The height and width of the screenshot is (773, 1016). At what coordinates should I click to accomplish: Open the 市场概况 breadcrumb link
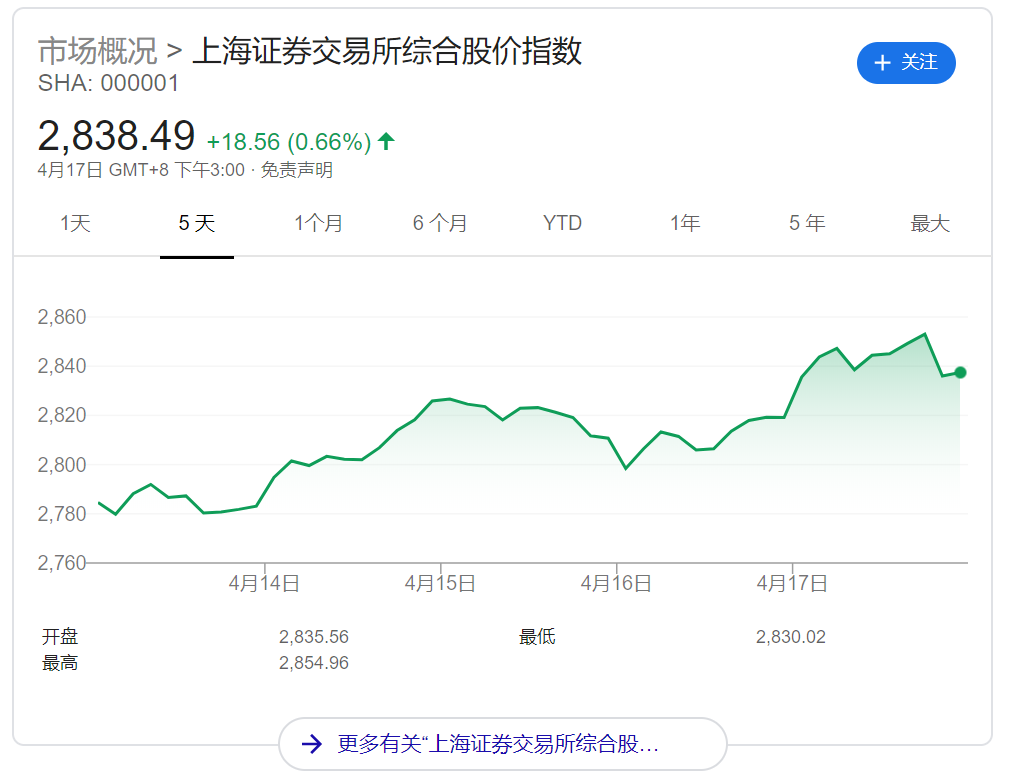[x=97, y=50]
